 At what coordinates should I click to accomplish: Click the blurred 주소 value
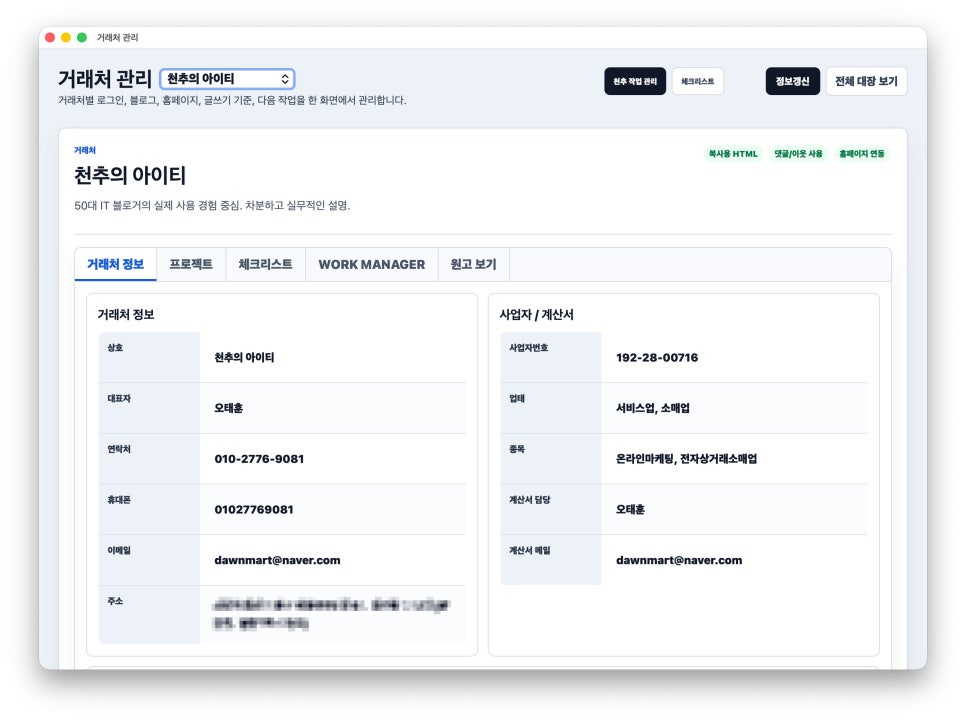(331, 614)
